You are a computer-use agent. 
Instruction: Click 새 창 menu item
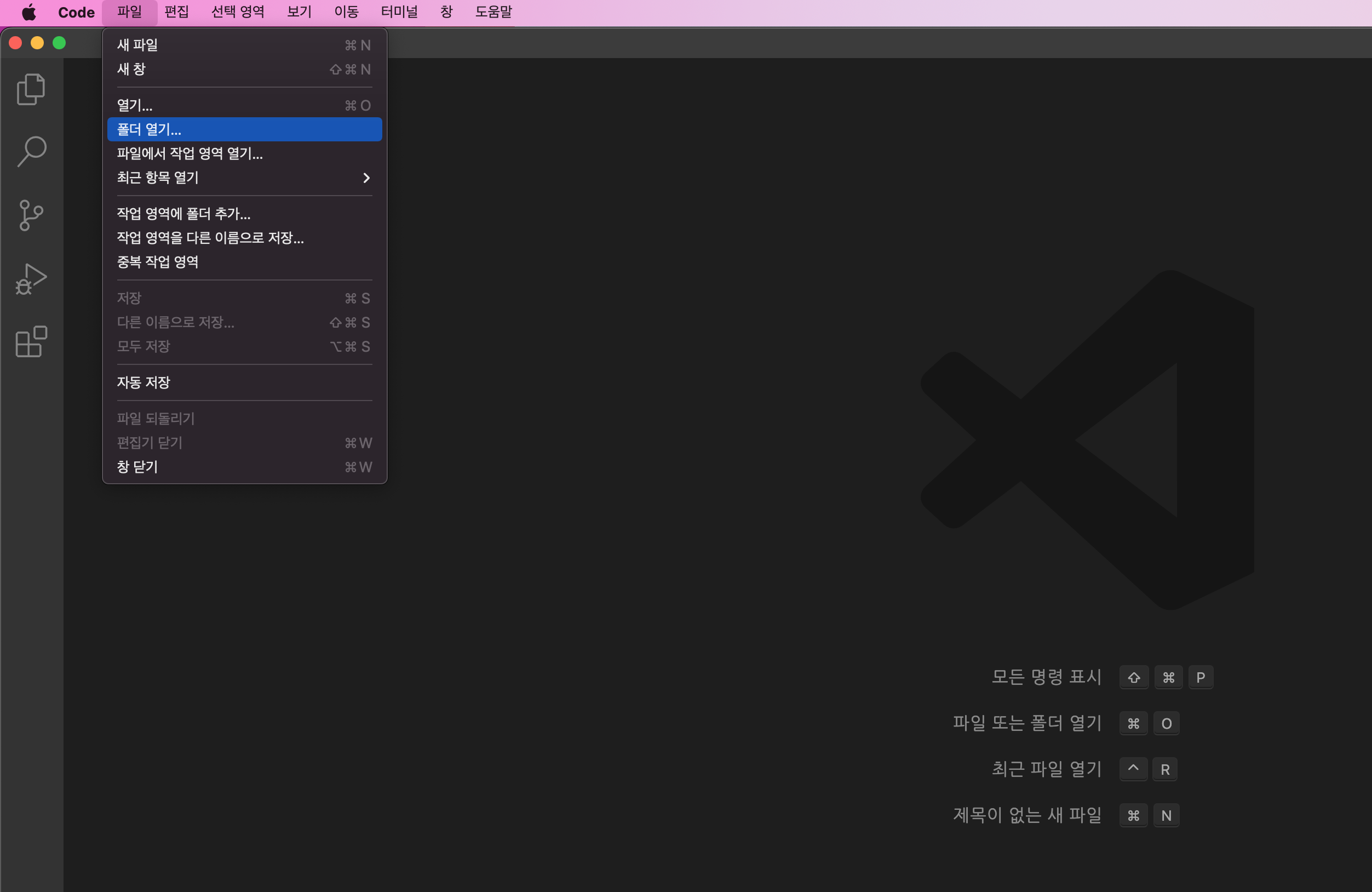(x=131, y=69)
